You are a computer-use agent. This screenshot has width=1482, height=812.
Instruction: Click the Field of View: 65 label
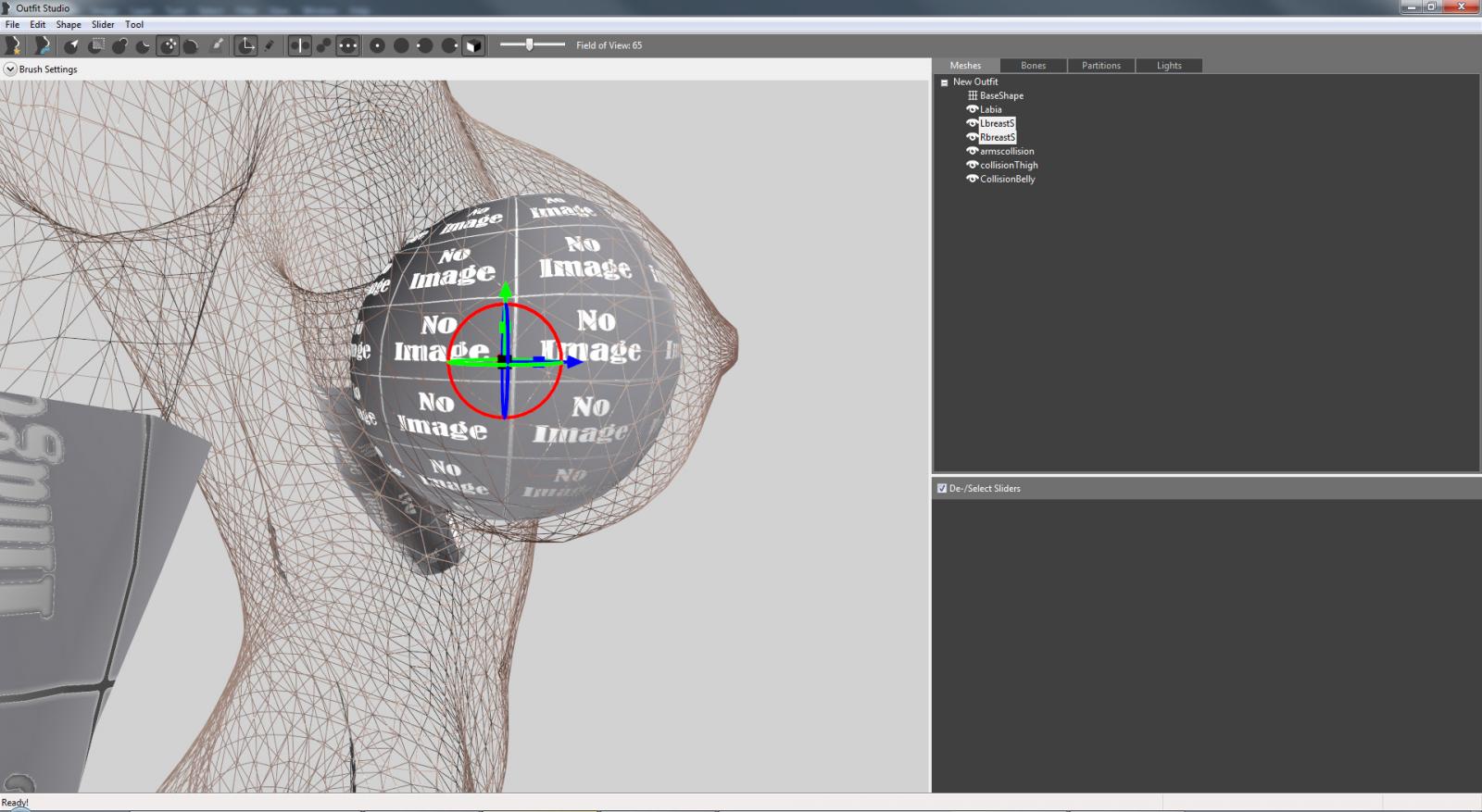tap(609, 45)
